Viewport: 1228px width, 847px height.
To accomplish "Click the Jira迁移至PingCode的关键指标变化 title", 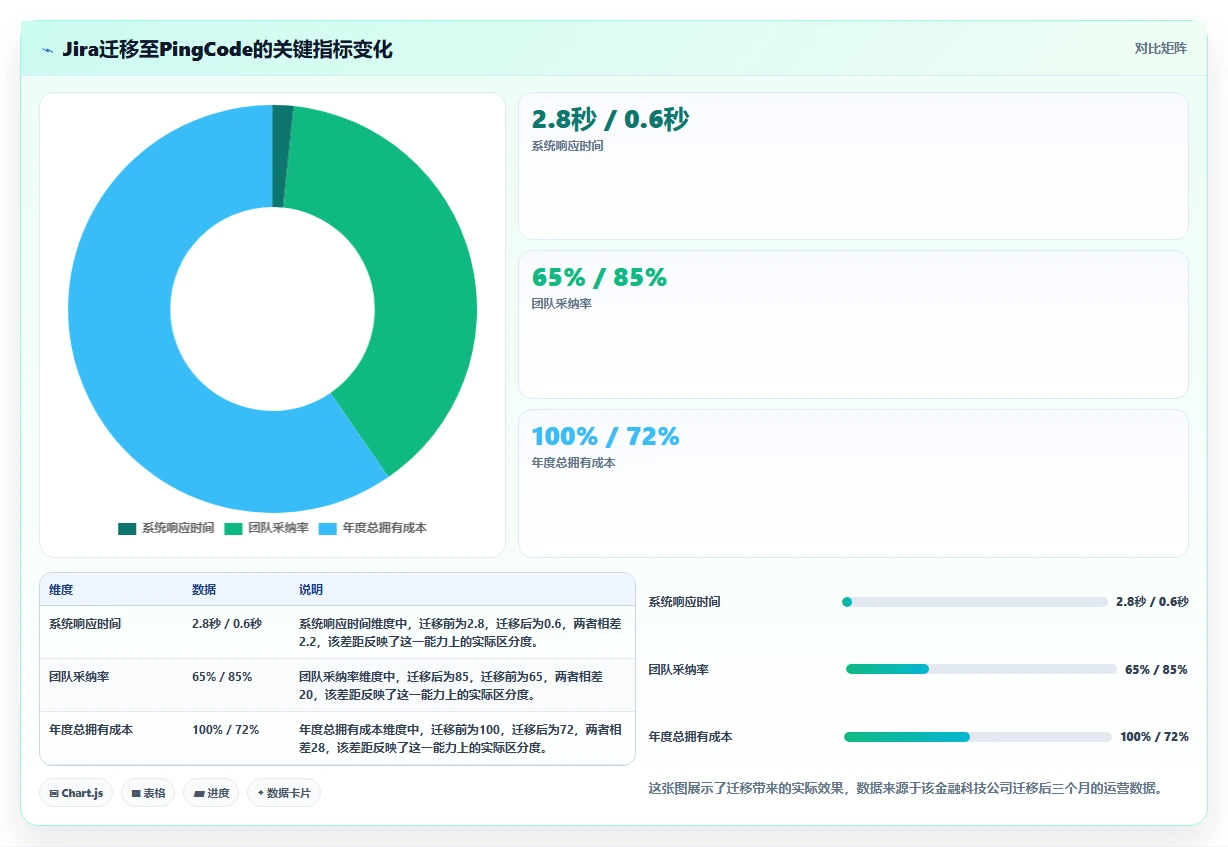I will pyautogui.click(x=227, y=49).
